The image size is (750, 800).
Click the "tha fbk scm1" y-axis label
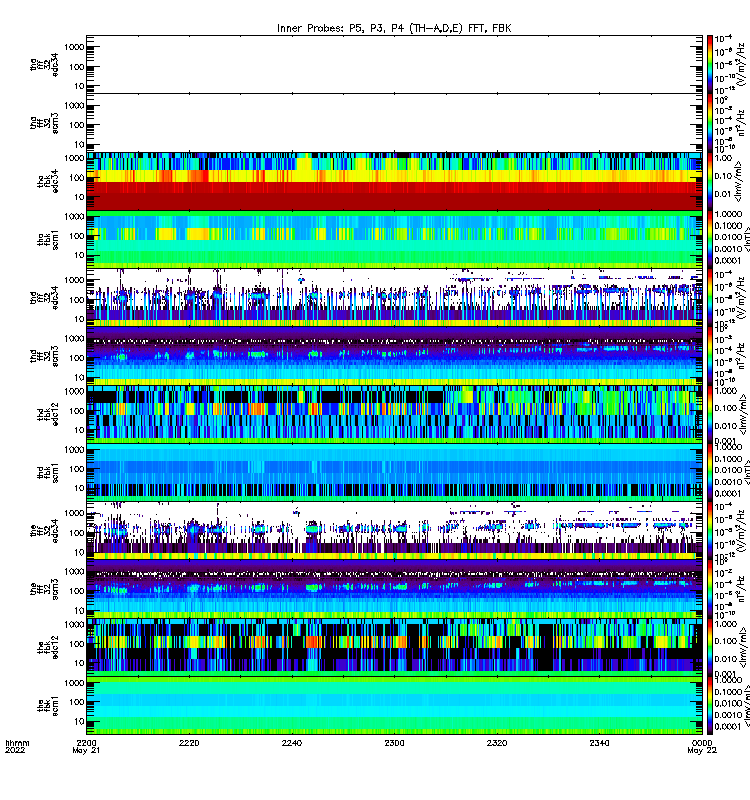[x=47, y=239]
